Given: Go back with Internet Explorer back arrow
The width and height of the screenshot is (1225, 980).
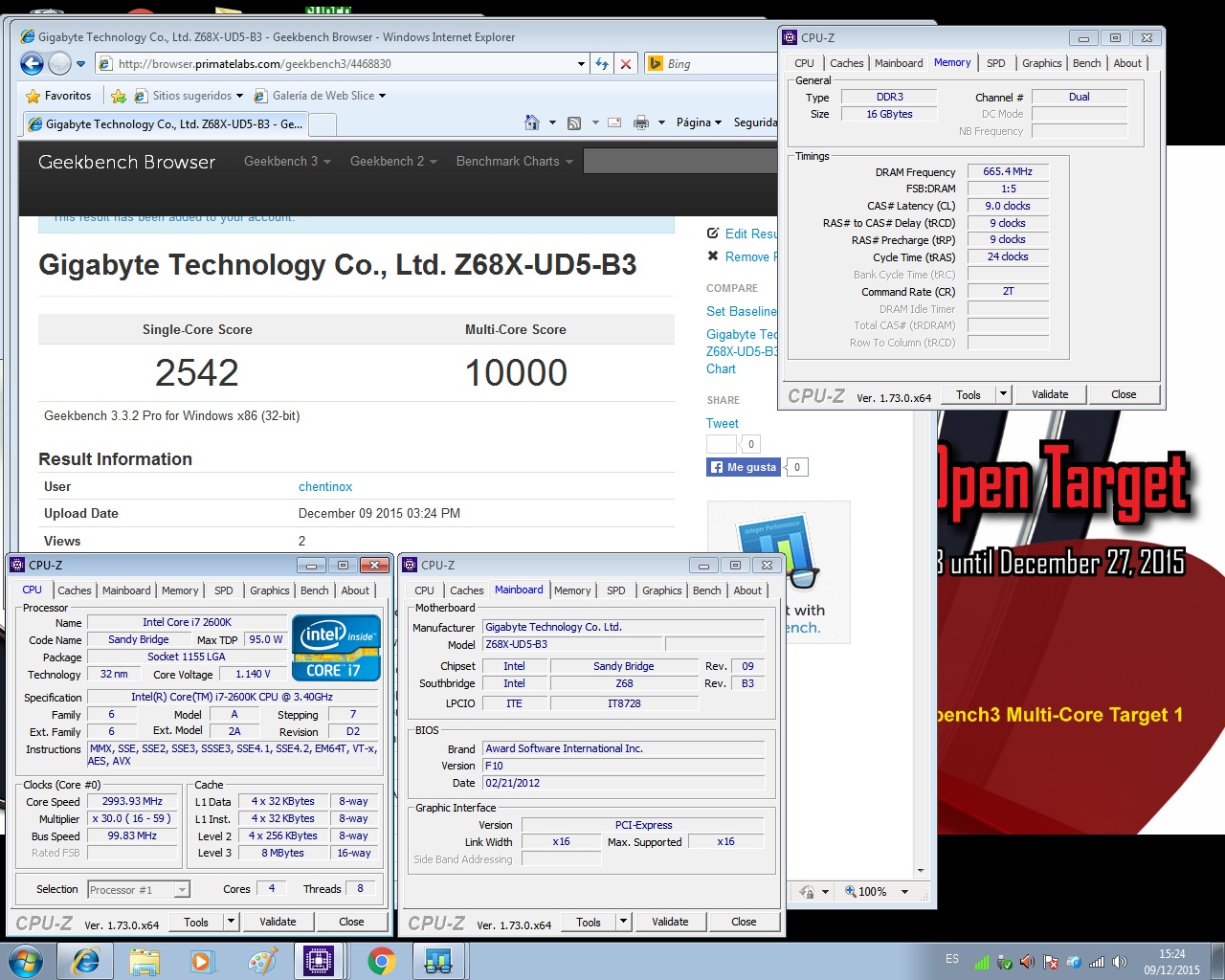Looking at the screenshot, I should [x=32, y=64].
